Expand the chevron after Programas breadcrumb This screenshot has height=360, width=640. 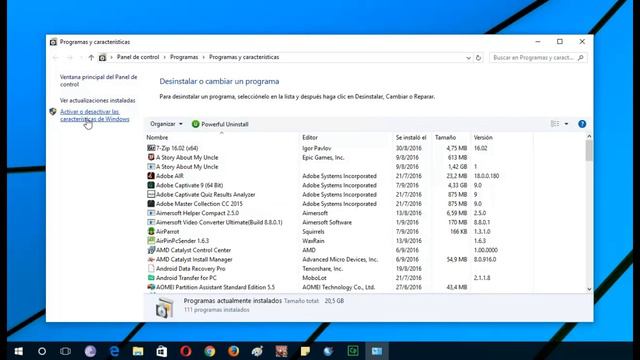[204, 58]
